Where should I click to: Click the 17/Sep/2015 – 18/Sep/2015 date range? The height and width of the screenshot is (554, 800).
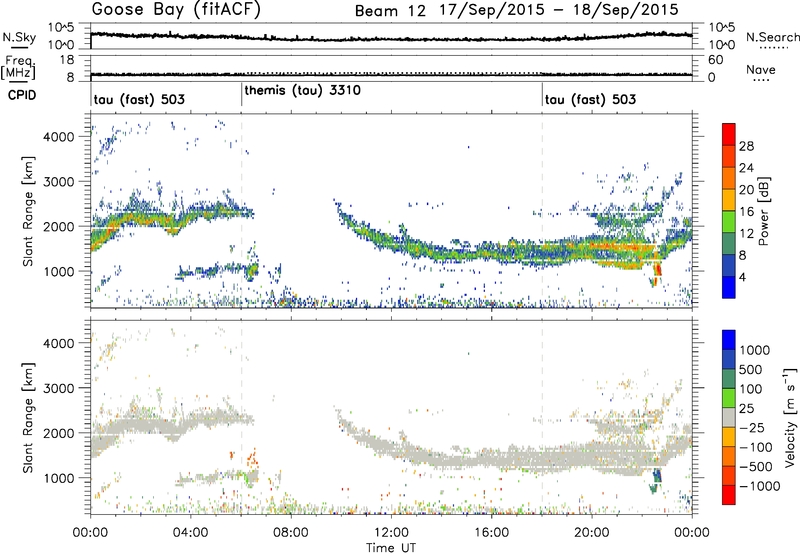560,10
